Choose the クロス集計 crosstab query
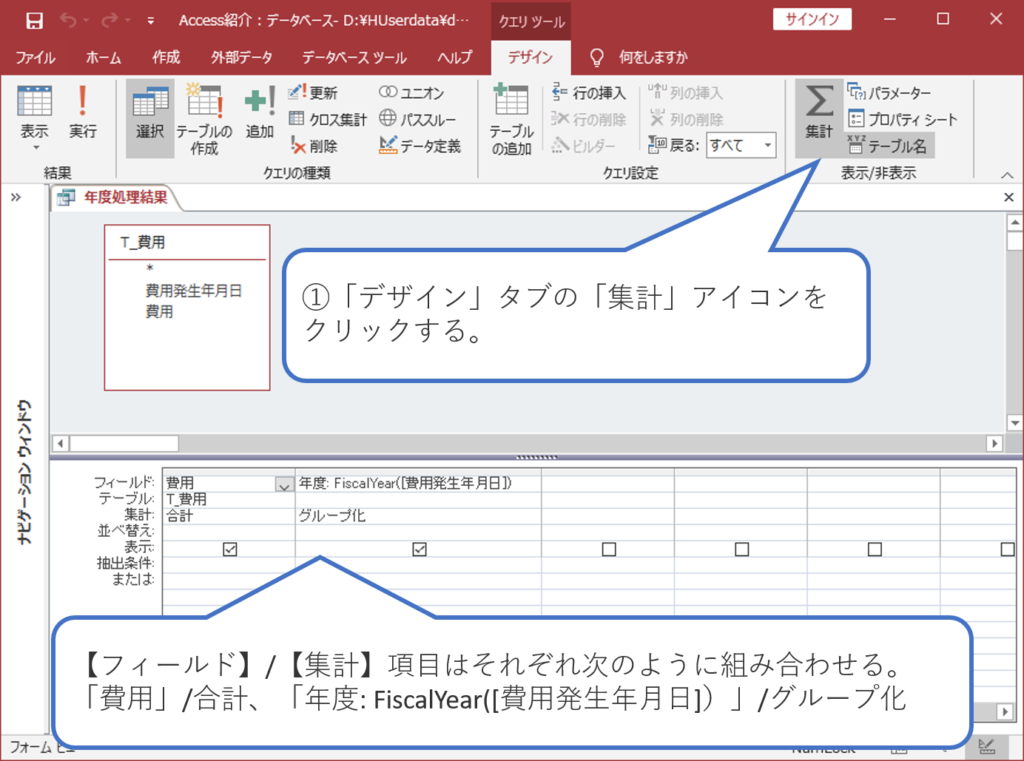The image size is (1024, 761). 327,119
